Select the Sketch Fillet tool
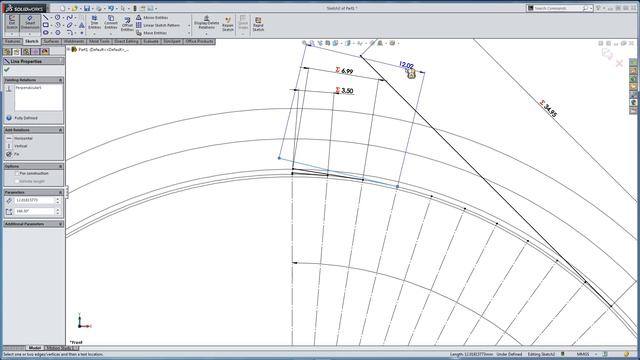This screenshot has width=640, height=360. coord(69,33)
